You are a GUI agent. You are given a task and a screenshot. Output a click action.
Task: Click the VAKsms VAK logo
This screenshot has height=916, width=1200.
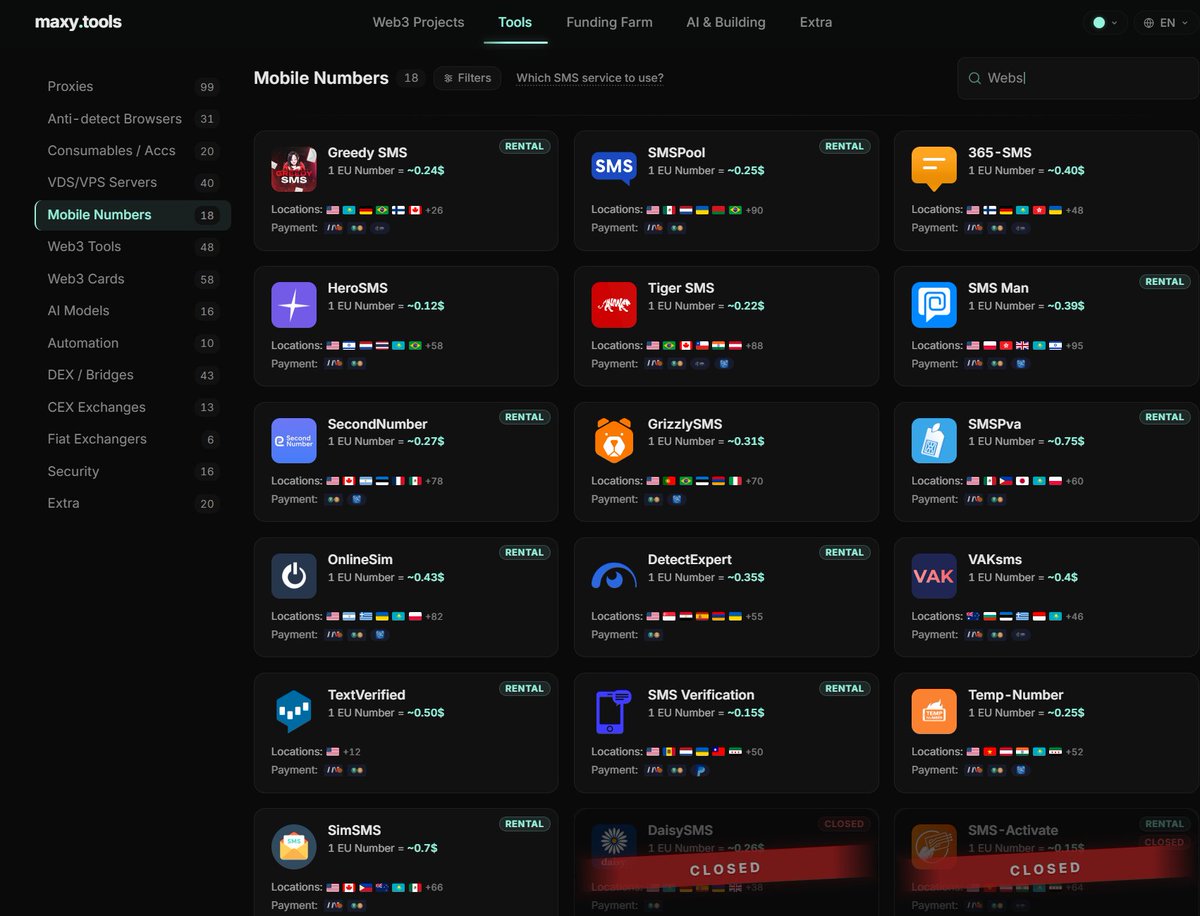[x=934, y=576]
